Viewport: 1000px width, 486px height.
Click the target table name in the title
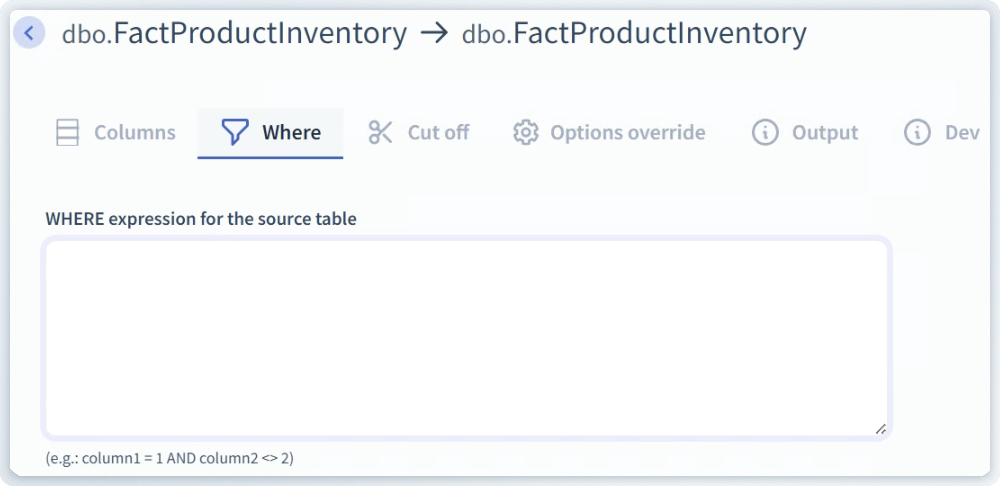(634, 34)
